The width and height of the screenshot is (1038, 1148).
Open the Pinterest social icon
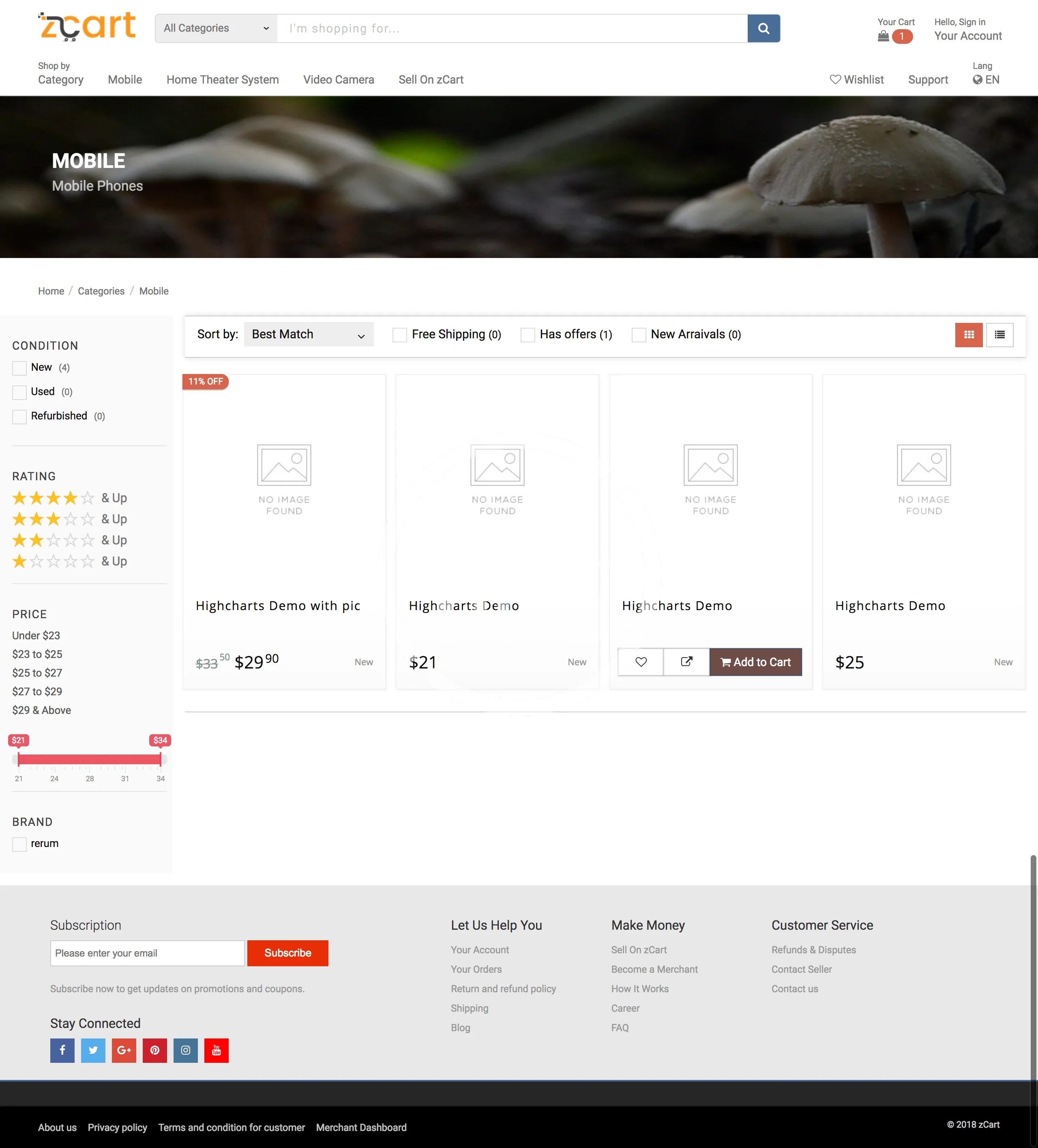click(x=155, y=1050)
